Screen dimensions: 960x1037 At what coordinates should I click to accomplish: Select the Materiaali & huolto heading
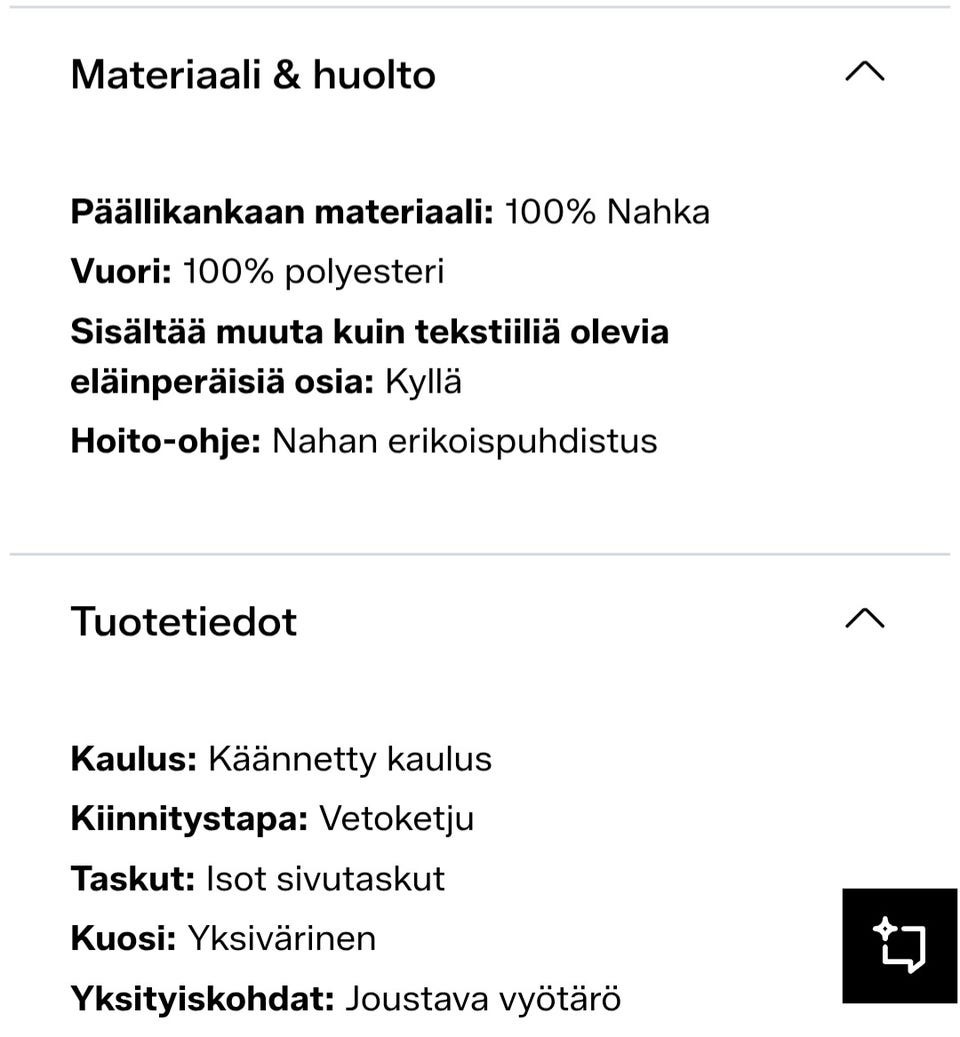pos(253,74)
